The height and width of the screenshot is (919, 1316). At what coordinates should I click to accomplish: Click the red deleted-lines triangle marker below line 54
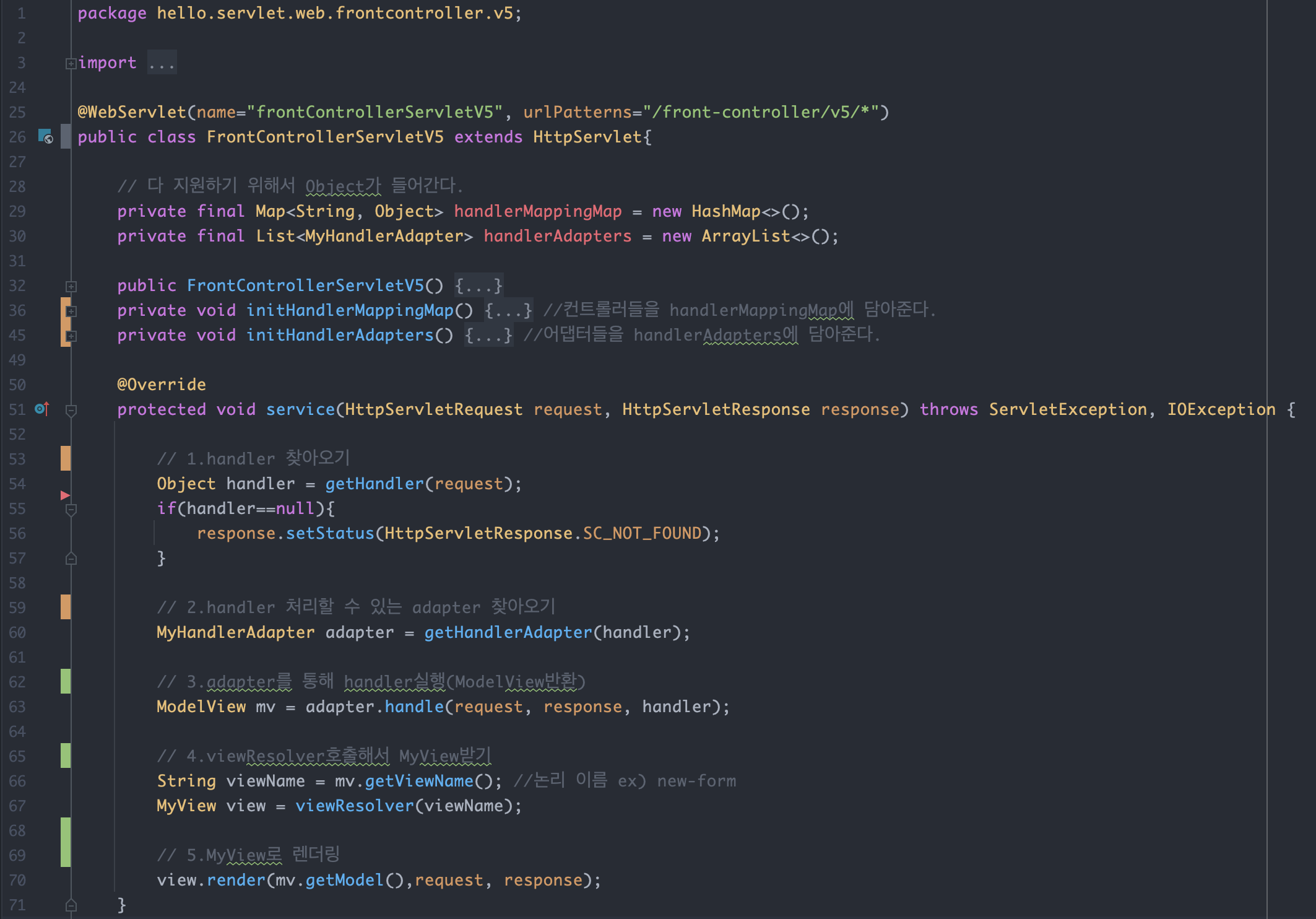point(65,495)
